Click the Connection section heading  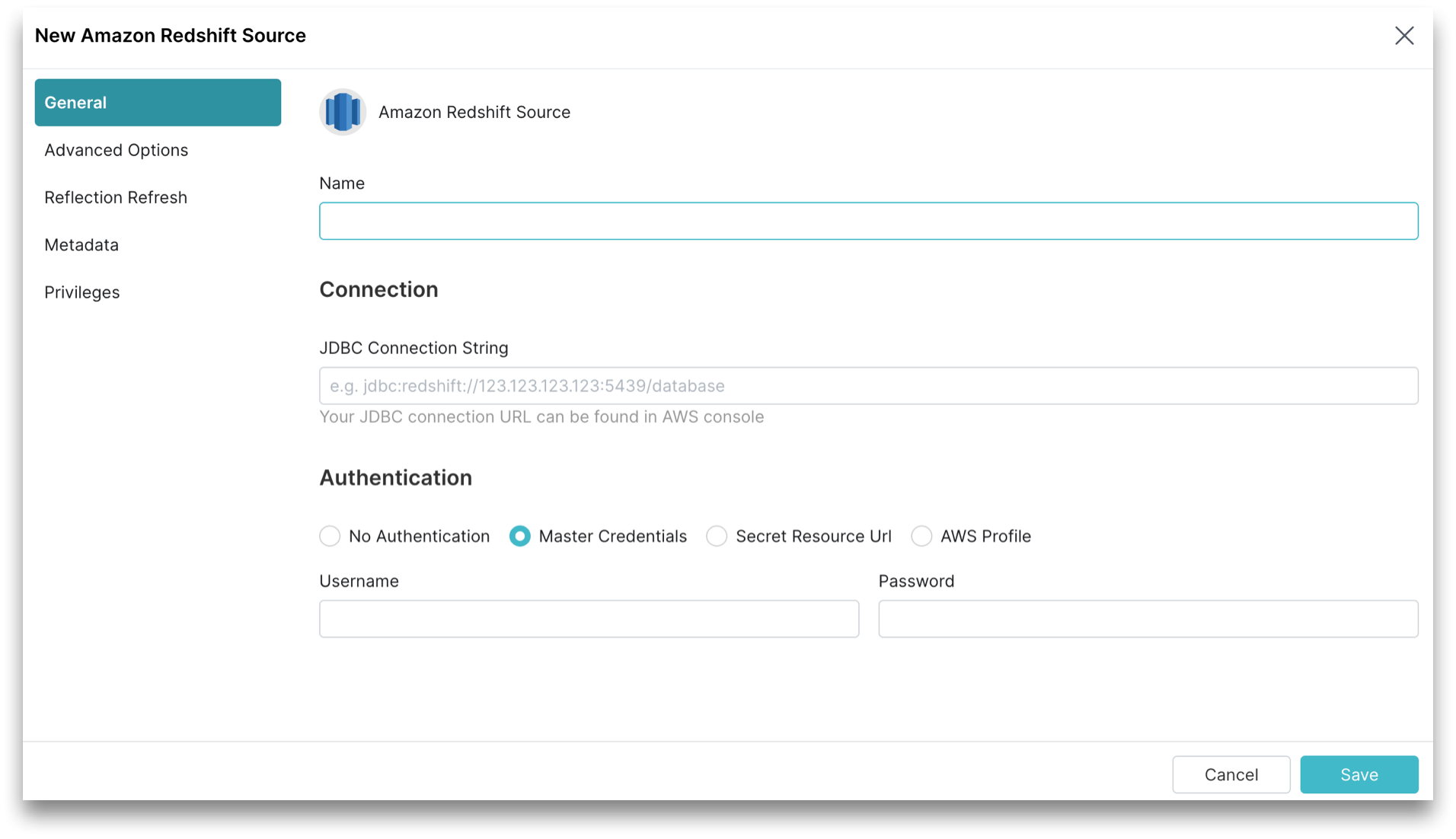coord(378,289)
